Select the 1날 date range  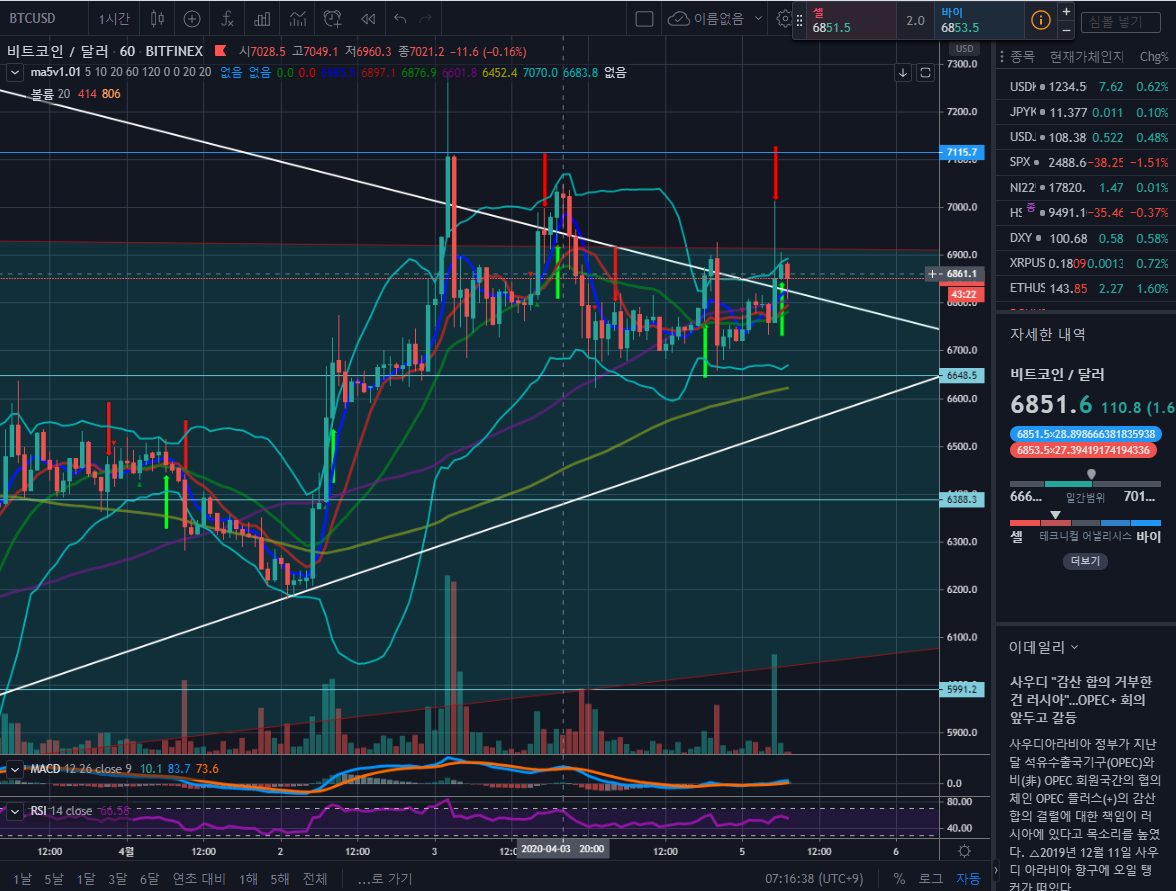point(22,878)
